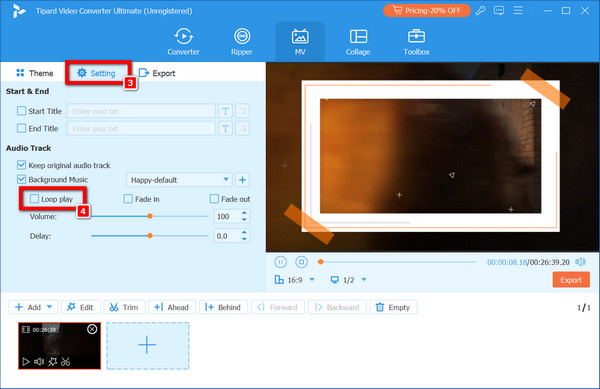Viewport: 600px width, 389px height.
Task: Click the Delay value field 0.0
Action: (x=227, y=236)
